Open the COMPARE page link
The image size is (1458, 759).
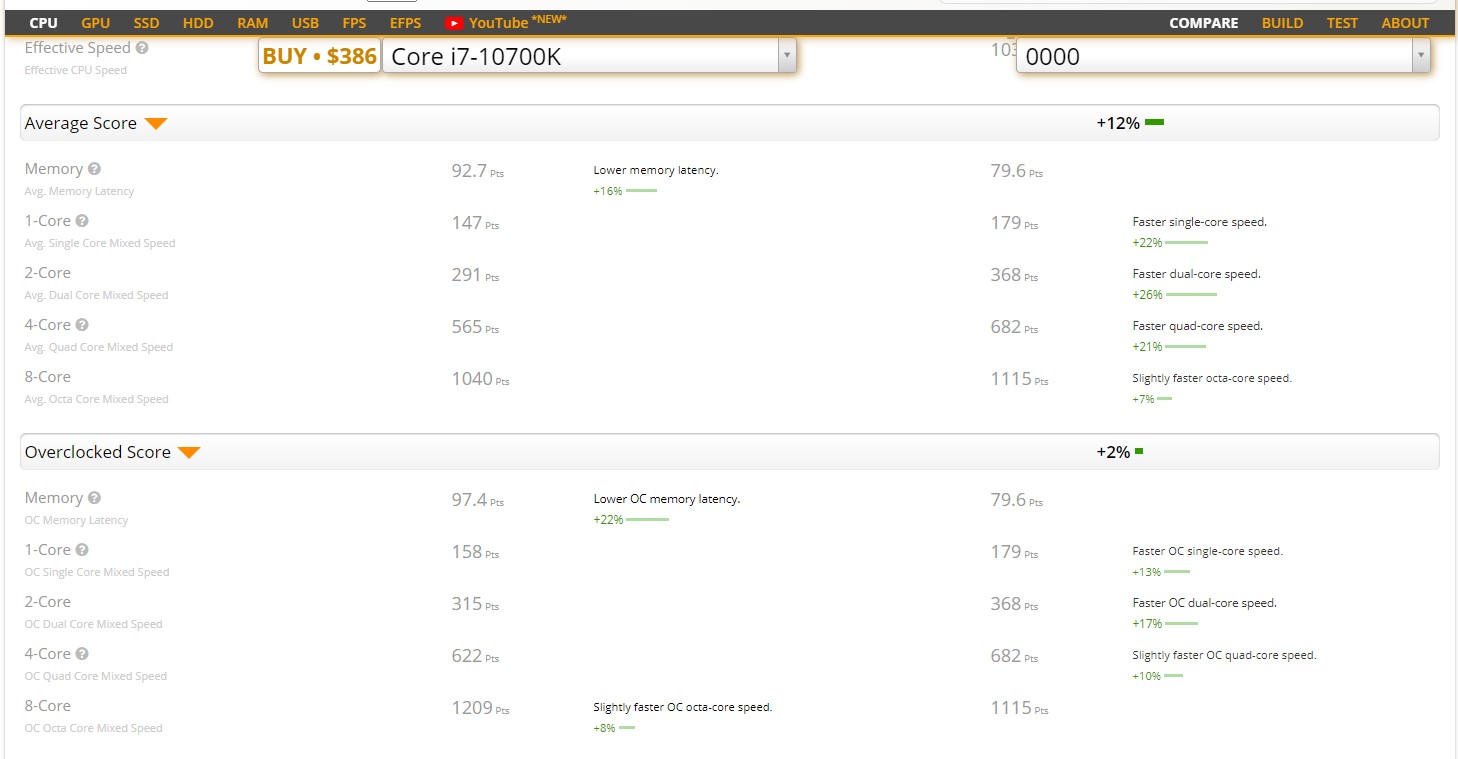[1203, 23]
